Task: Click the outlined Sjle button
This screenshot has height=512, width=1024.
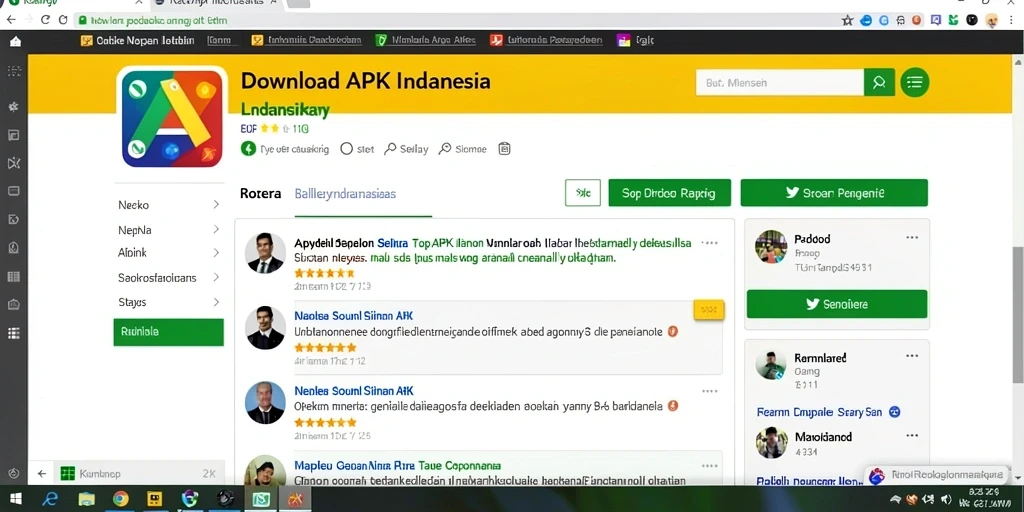Action: [583, 193]
